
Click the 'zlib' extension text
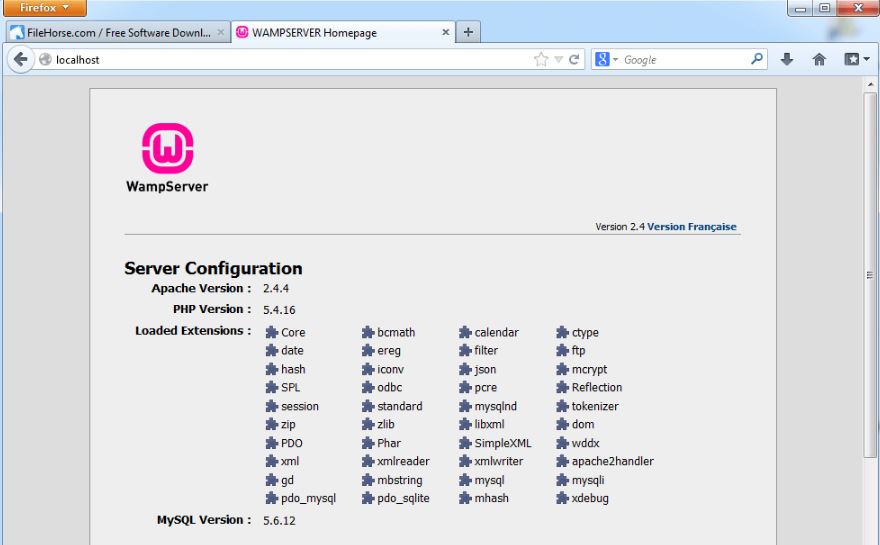click(x=386, y=424)
